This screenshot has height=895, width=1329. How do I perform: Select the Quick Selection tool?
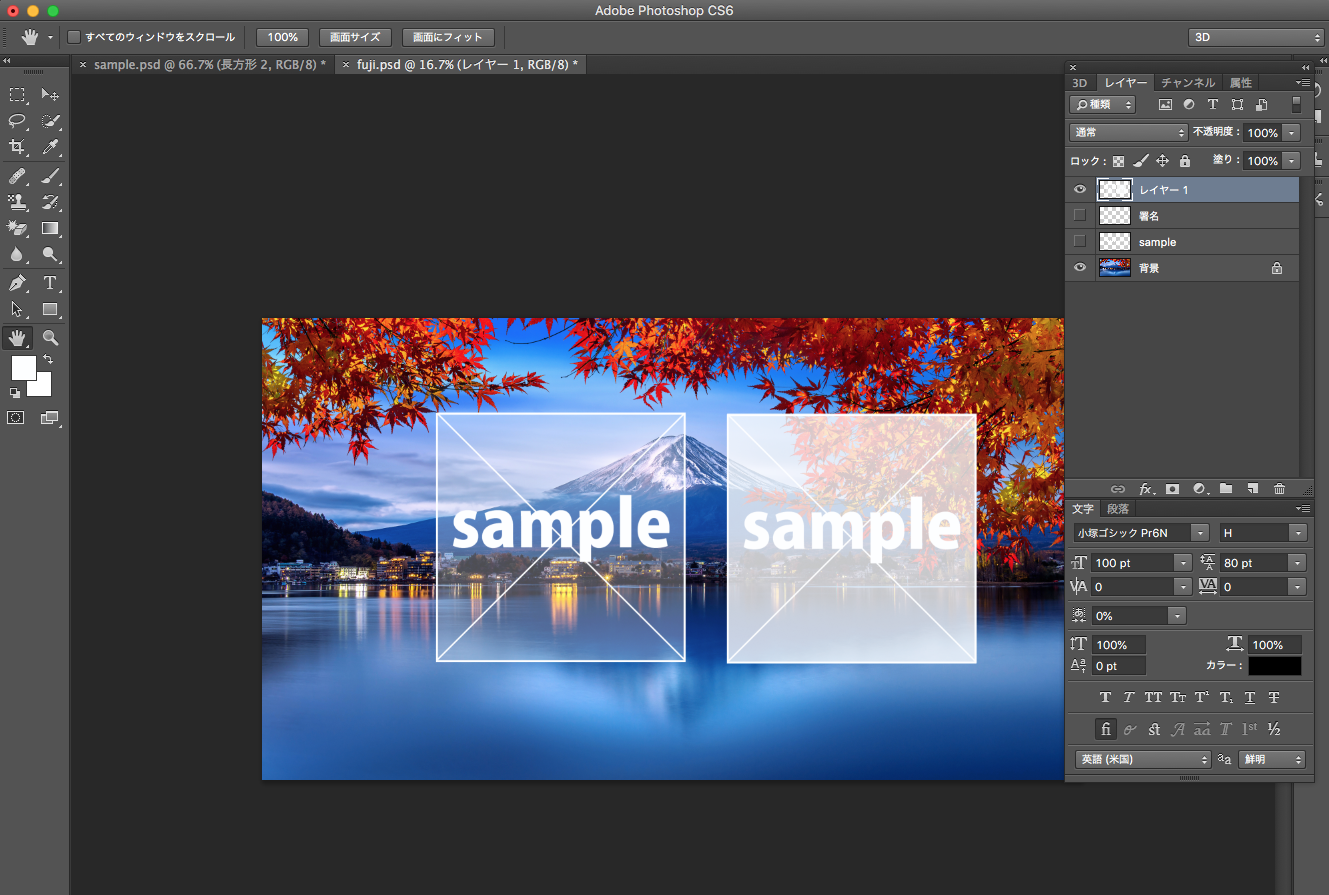point(50,121)
